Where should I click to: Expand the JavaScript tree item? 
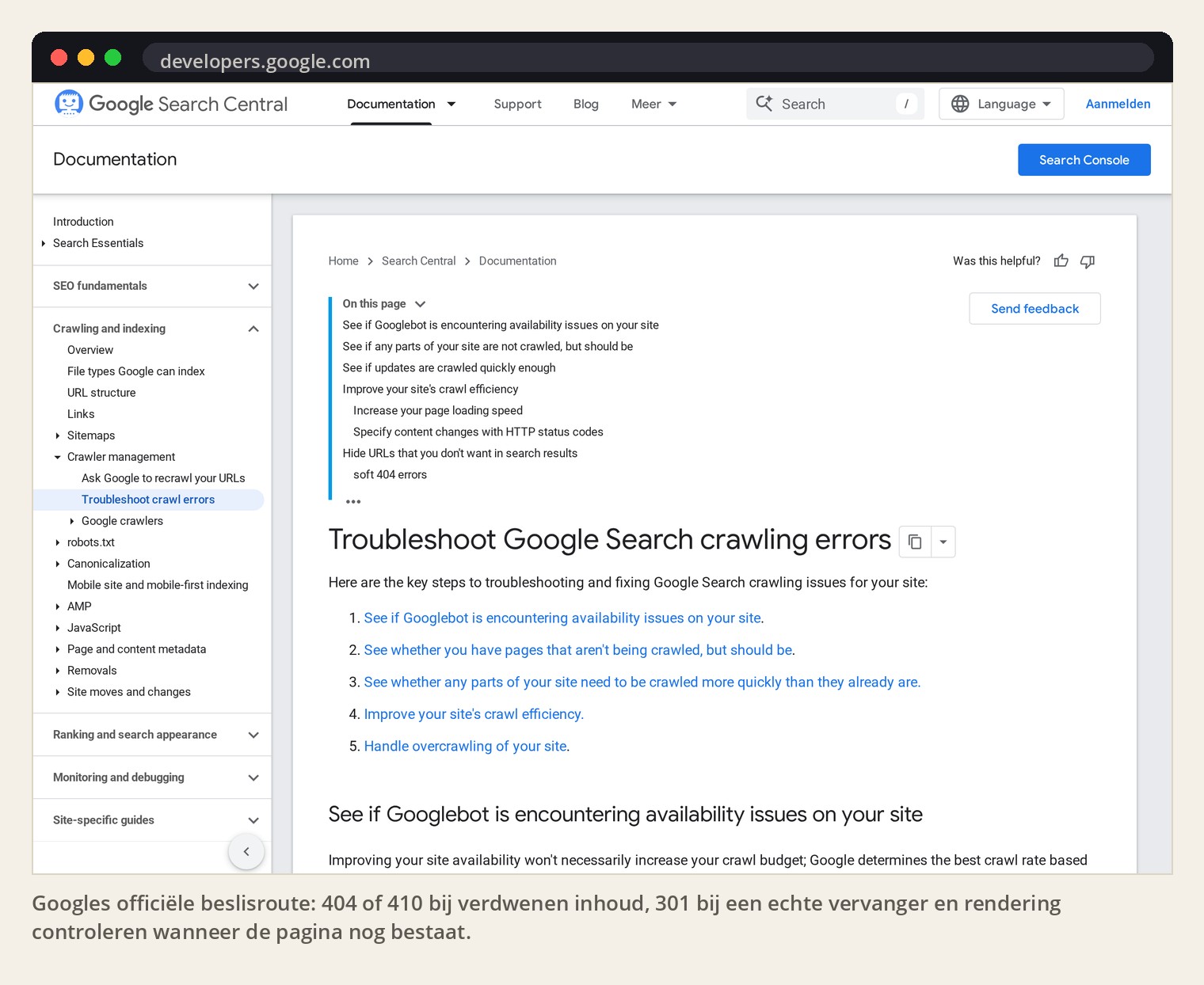point(58,628)
